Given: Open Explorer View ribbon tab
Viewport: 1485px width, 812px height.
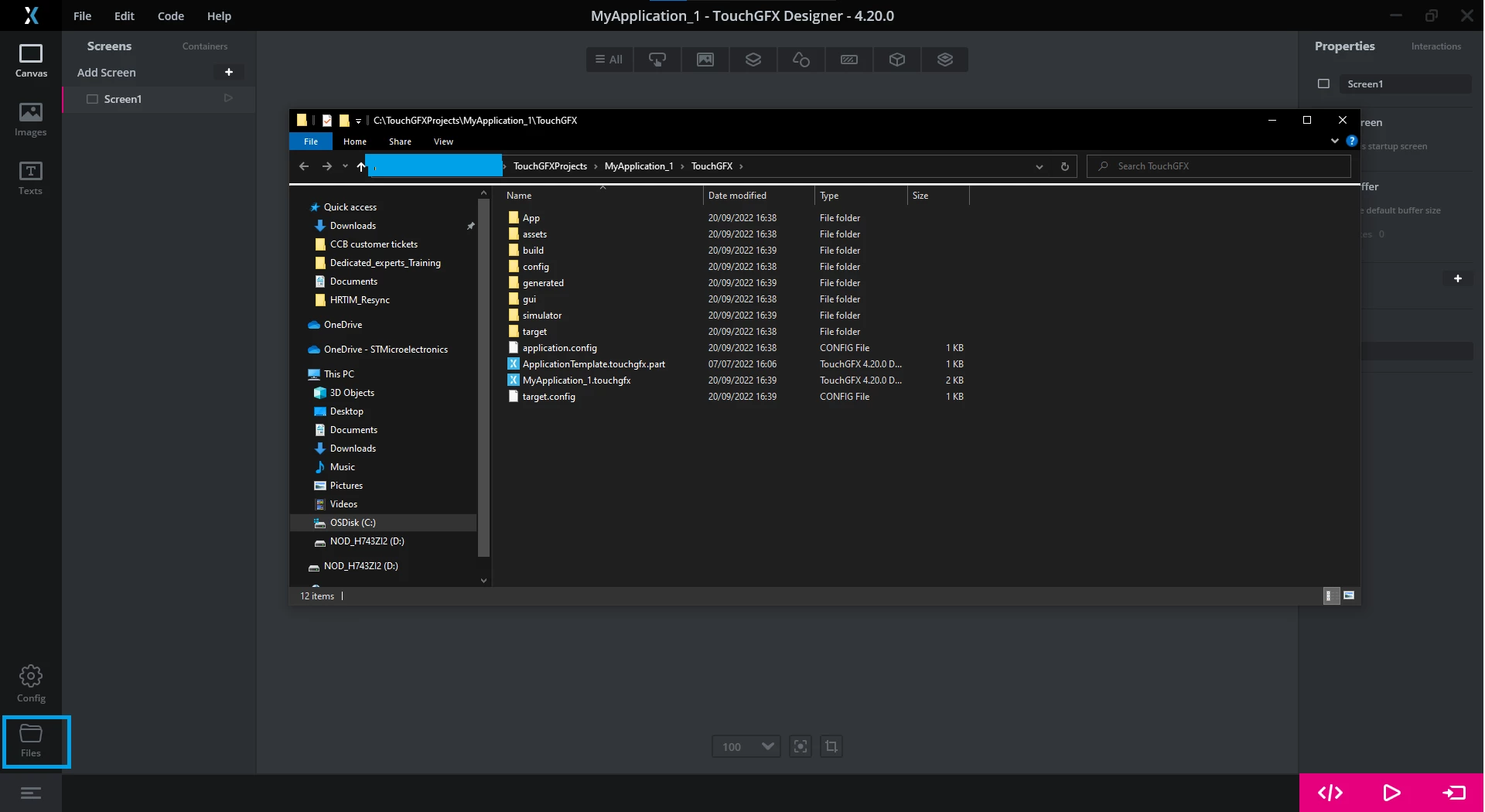Looking at the screenshot, I should 443,142.
